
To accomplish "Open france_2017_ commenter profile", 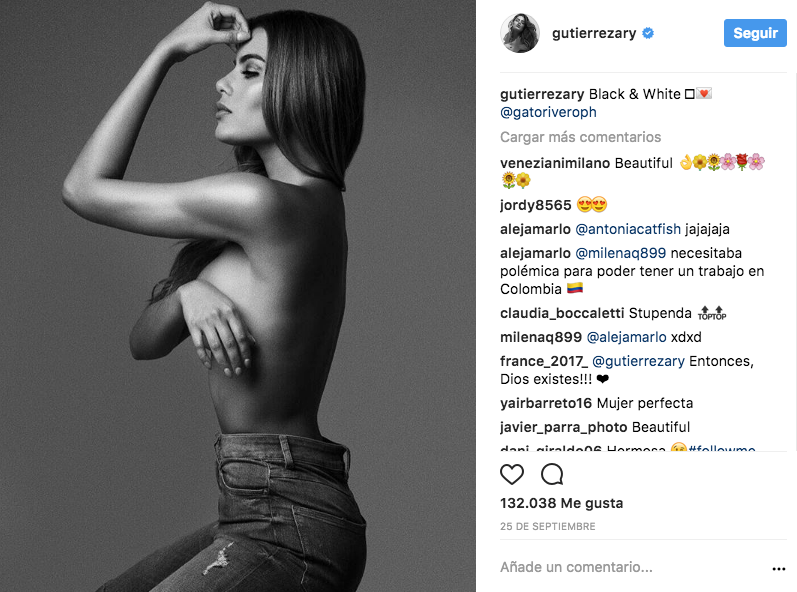I will (544, 361).
